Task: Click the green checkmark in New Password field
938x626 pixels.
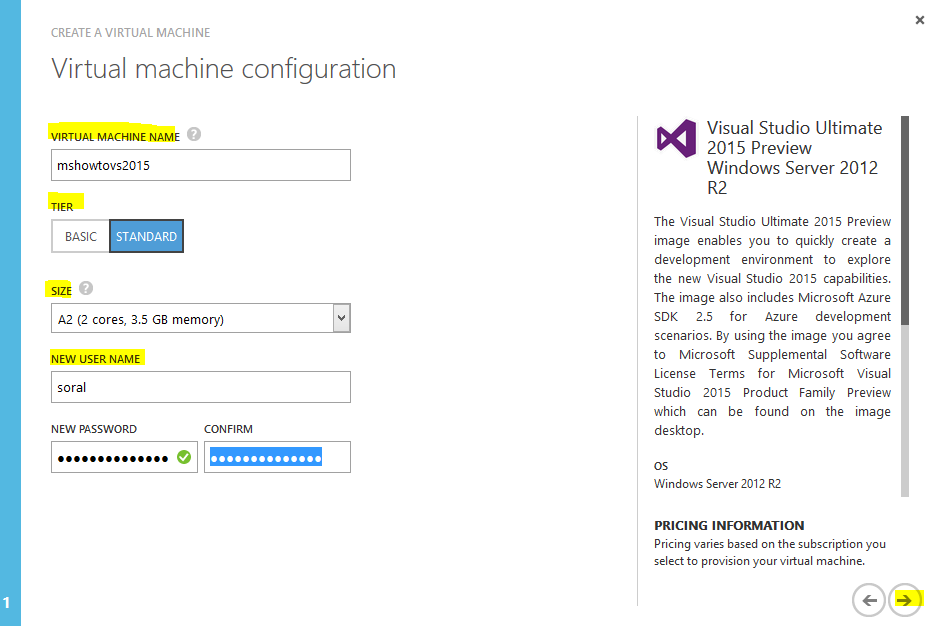Action: coord(184,457)
